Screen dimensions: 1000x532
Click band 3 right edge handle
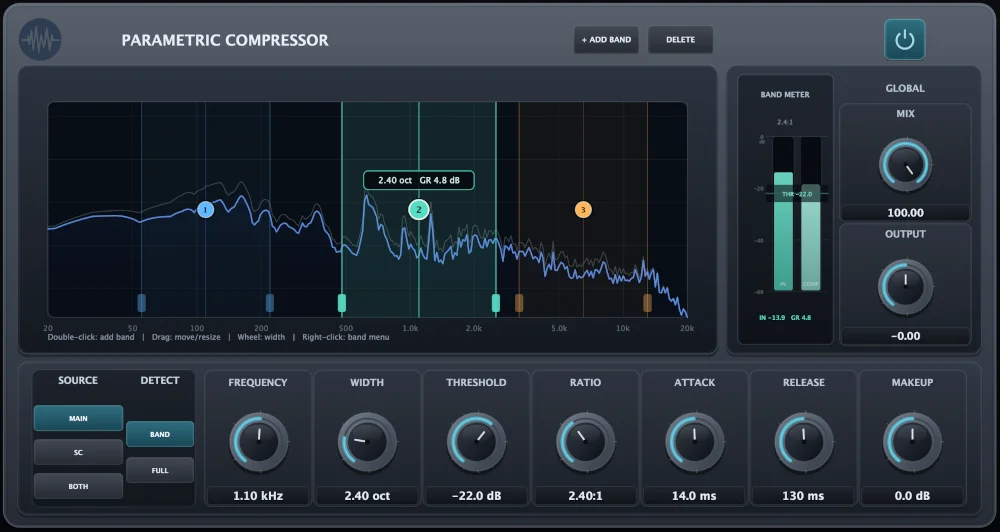(647, 303)
